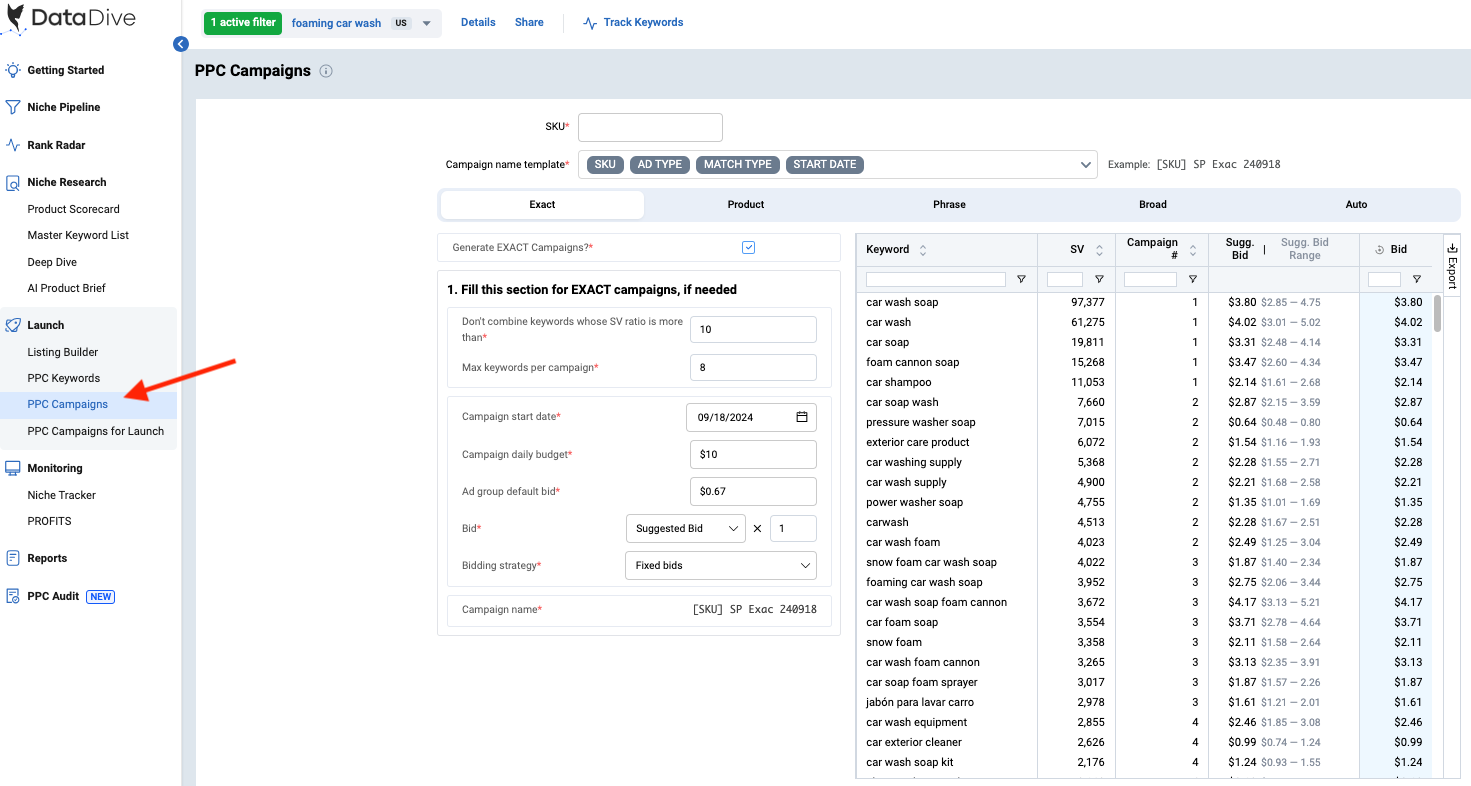The width and height of the screenshot is (1471, 786).
Task: Click the Share link
Action: coord(529,22)
